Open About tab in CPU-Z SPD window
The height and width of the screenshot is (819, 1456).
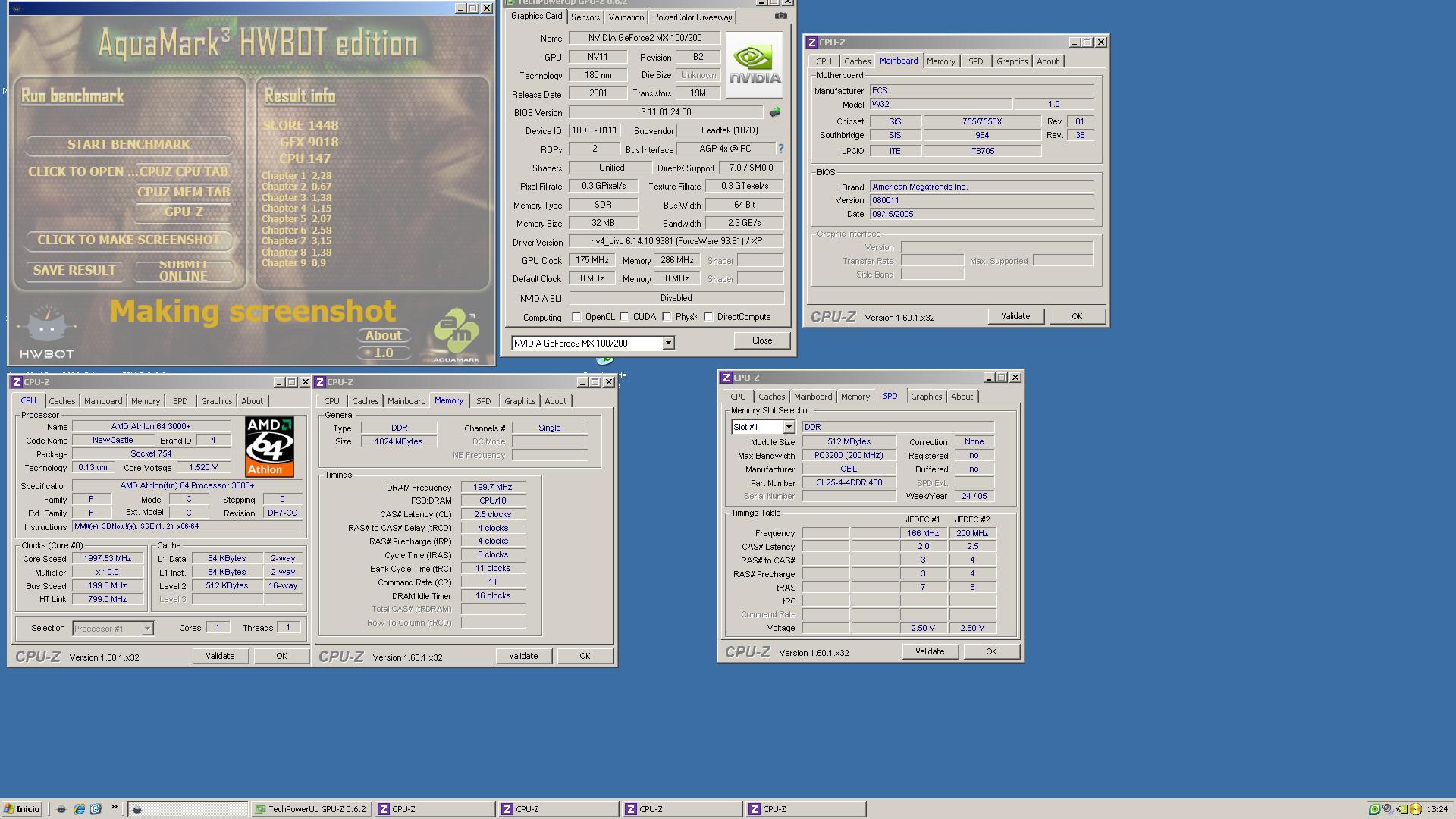(962, 397)
